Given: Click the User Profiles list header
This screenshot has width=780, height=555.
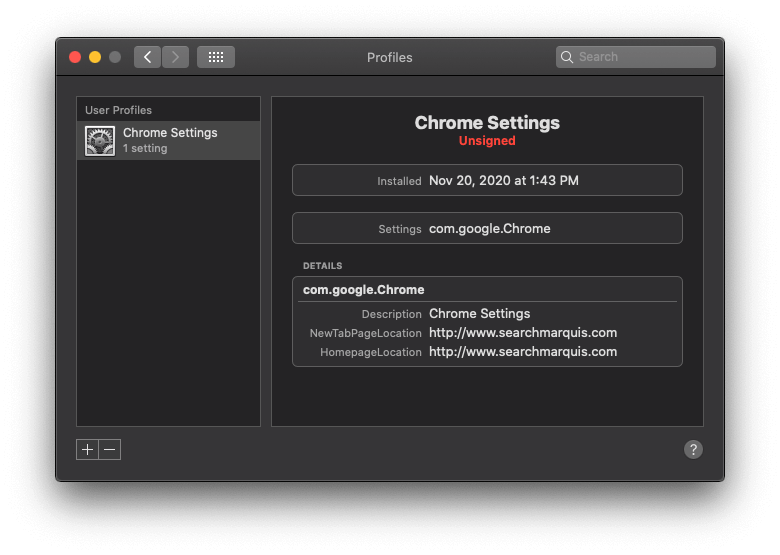Looking at the screenshot, I should [118, 110].
